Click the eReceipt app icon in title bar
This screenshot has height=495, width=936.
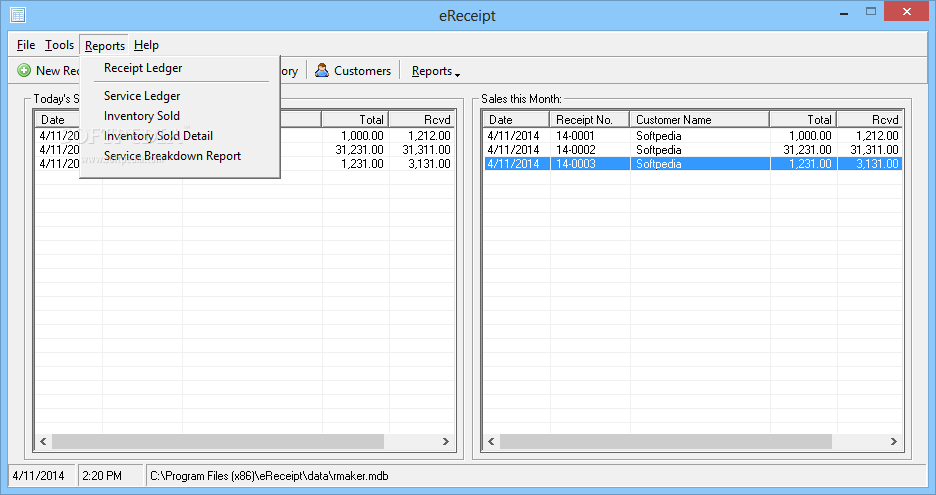coord(18,15)
